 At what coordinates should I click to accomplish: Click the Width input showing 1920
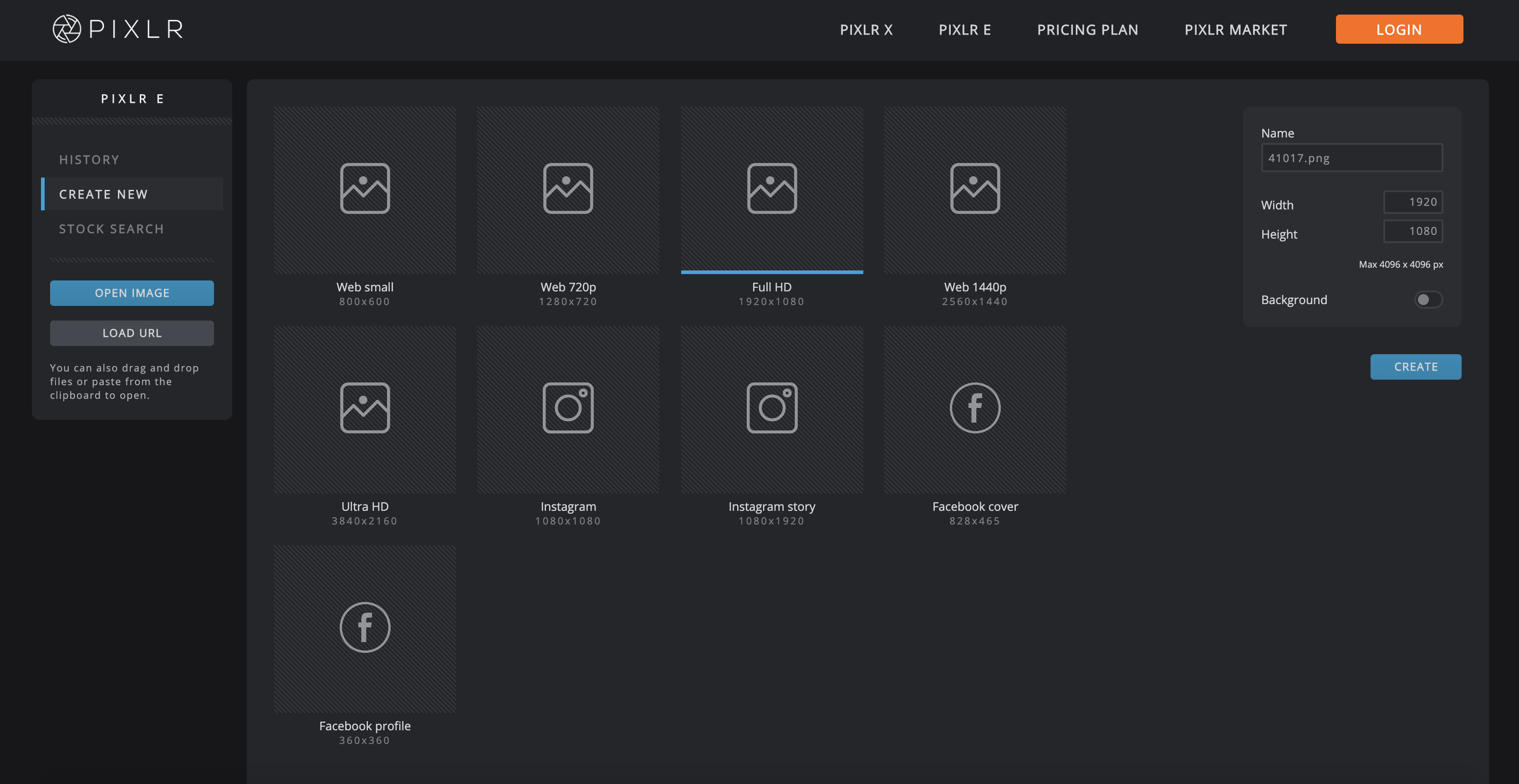tap(1412, 202)
